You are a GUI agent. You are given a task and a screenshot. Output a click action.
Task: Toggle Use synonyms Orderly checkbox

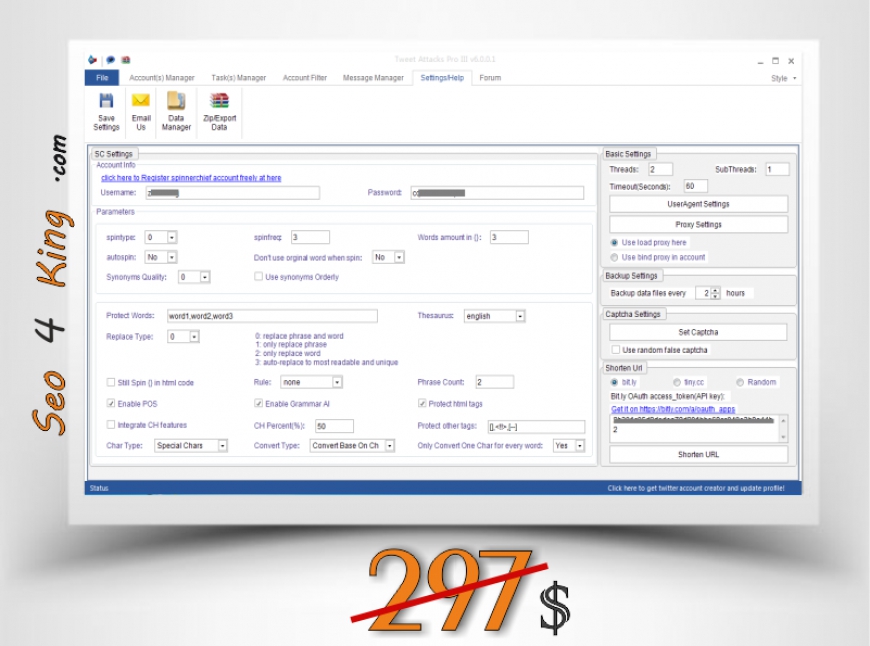(259, 276)
